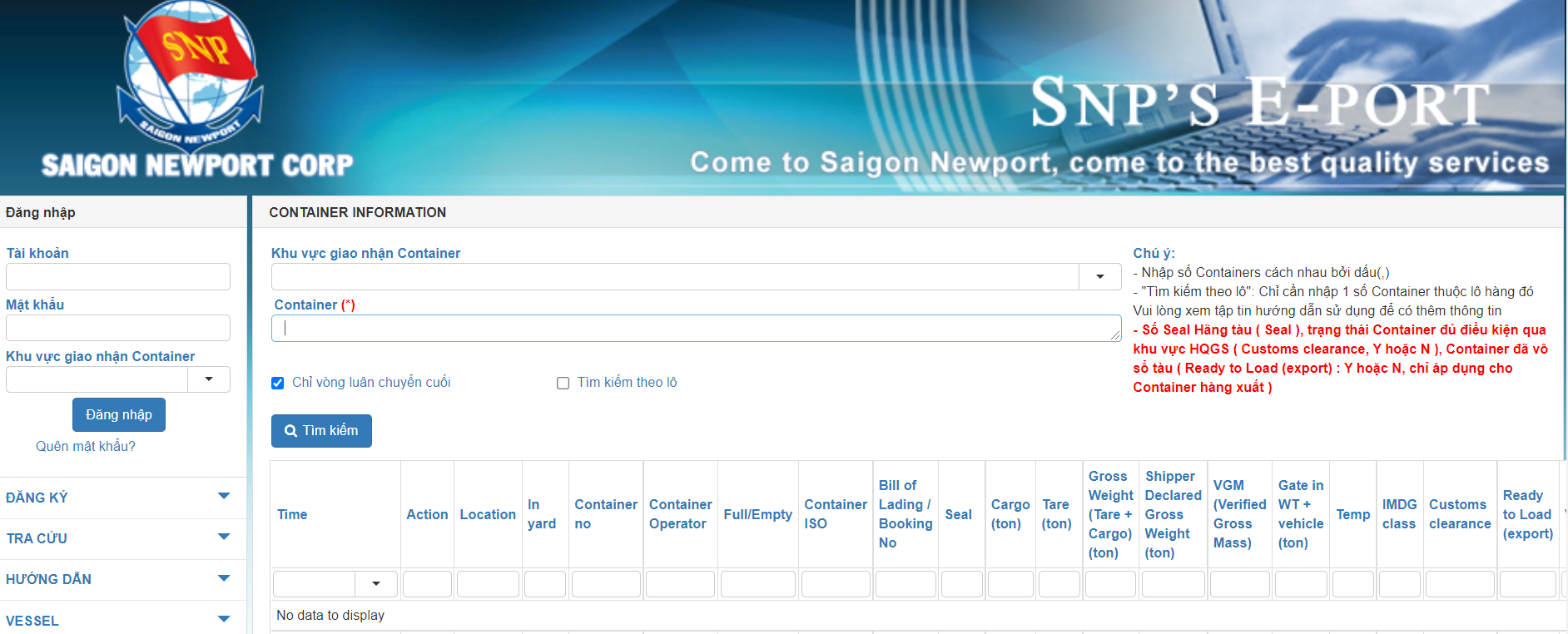1568x634 pixels.
Task: Sort by the Container no column header
Action: point(606,514)
